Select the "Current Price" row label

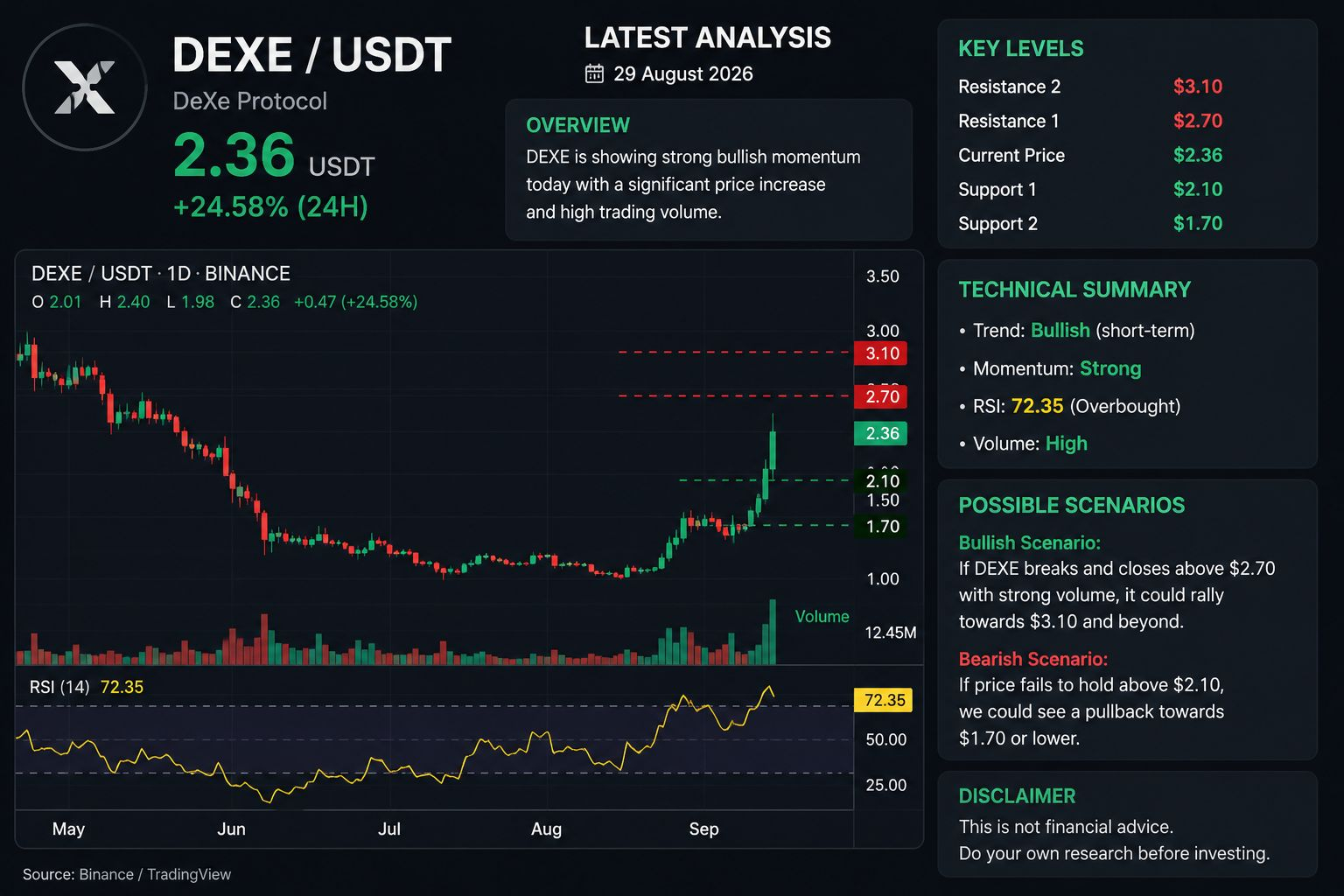(x=1011, y=155)
